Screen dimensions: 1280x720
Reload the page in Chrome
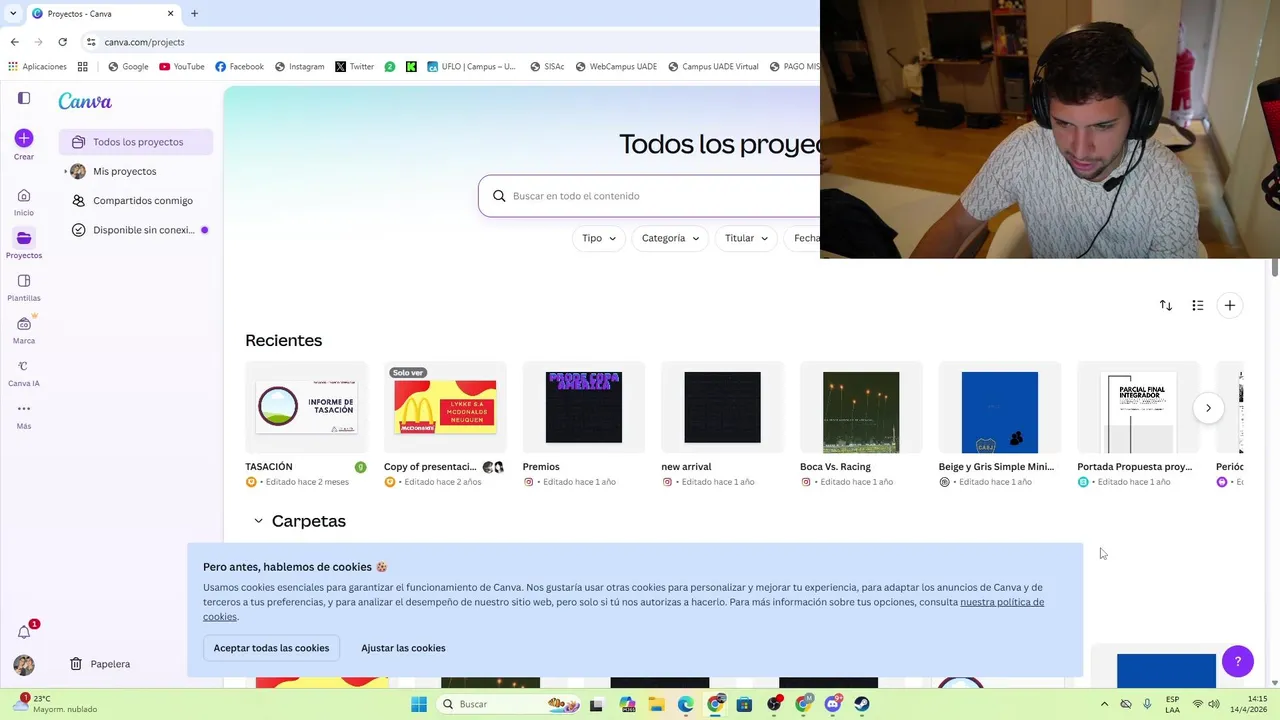click(x=62, y=42)
